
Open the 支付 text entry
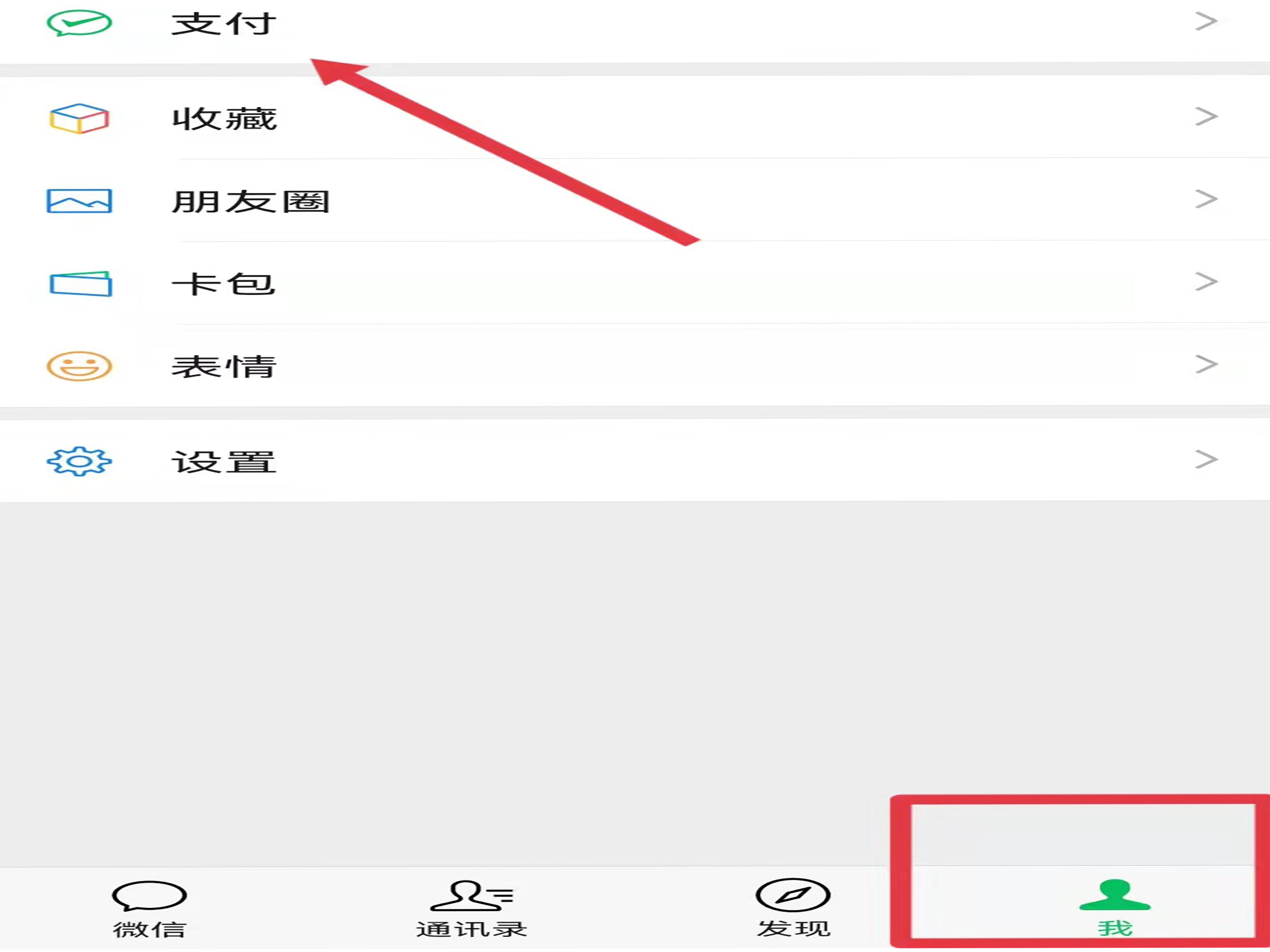coord(224,24)
